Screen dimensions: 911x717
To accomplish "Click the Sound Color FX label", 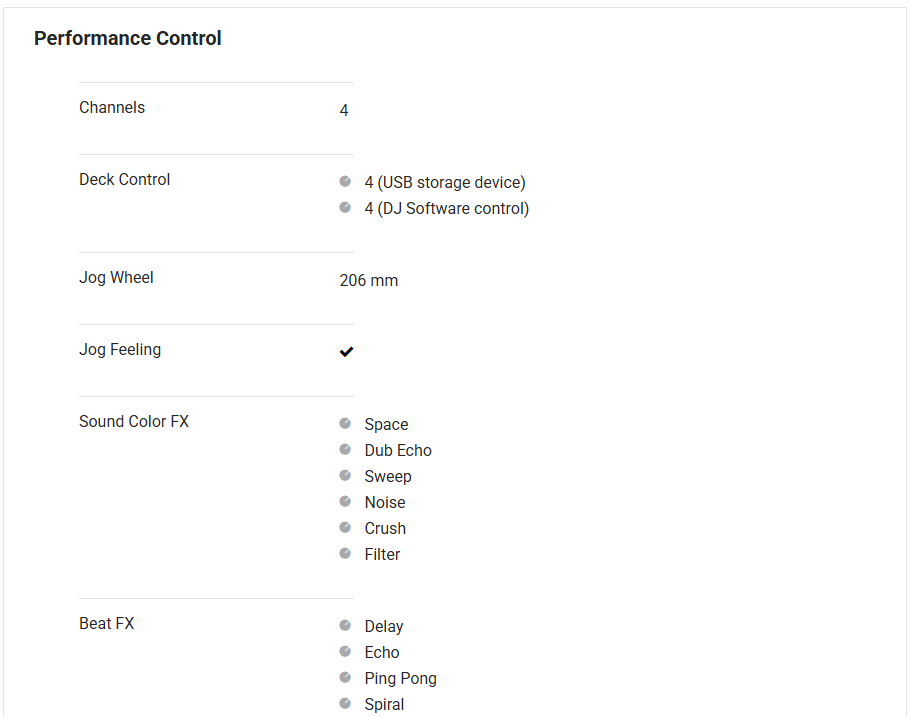I will click(x=134, y=422).
